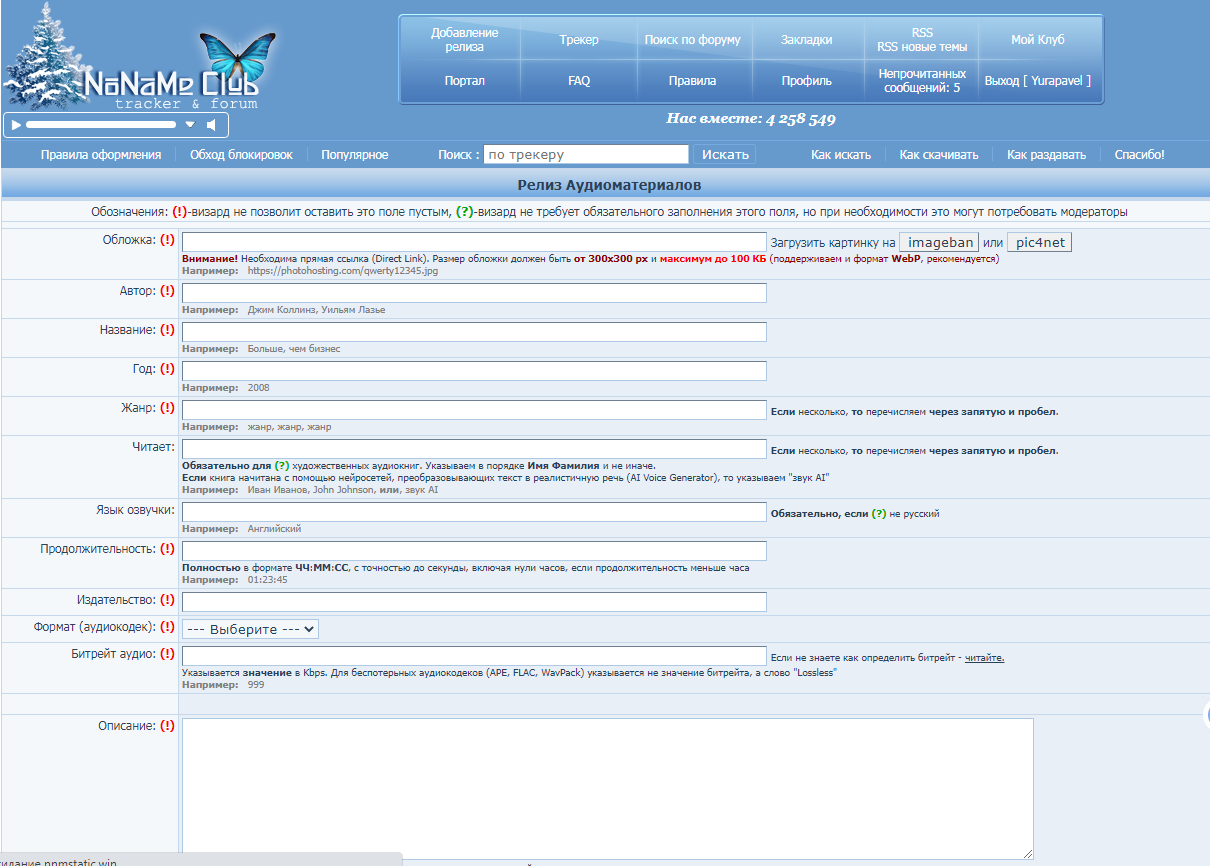Focus the Автор input field
The width and height of the screenshot is (1210, 866).
474,293
